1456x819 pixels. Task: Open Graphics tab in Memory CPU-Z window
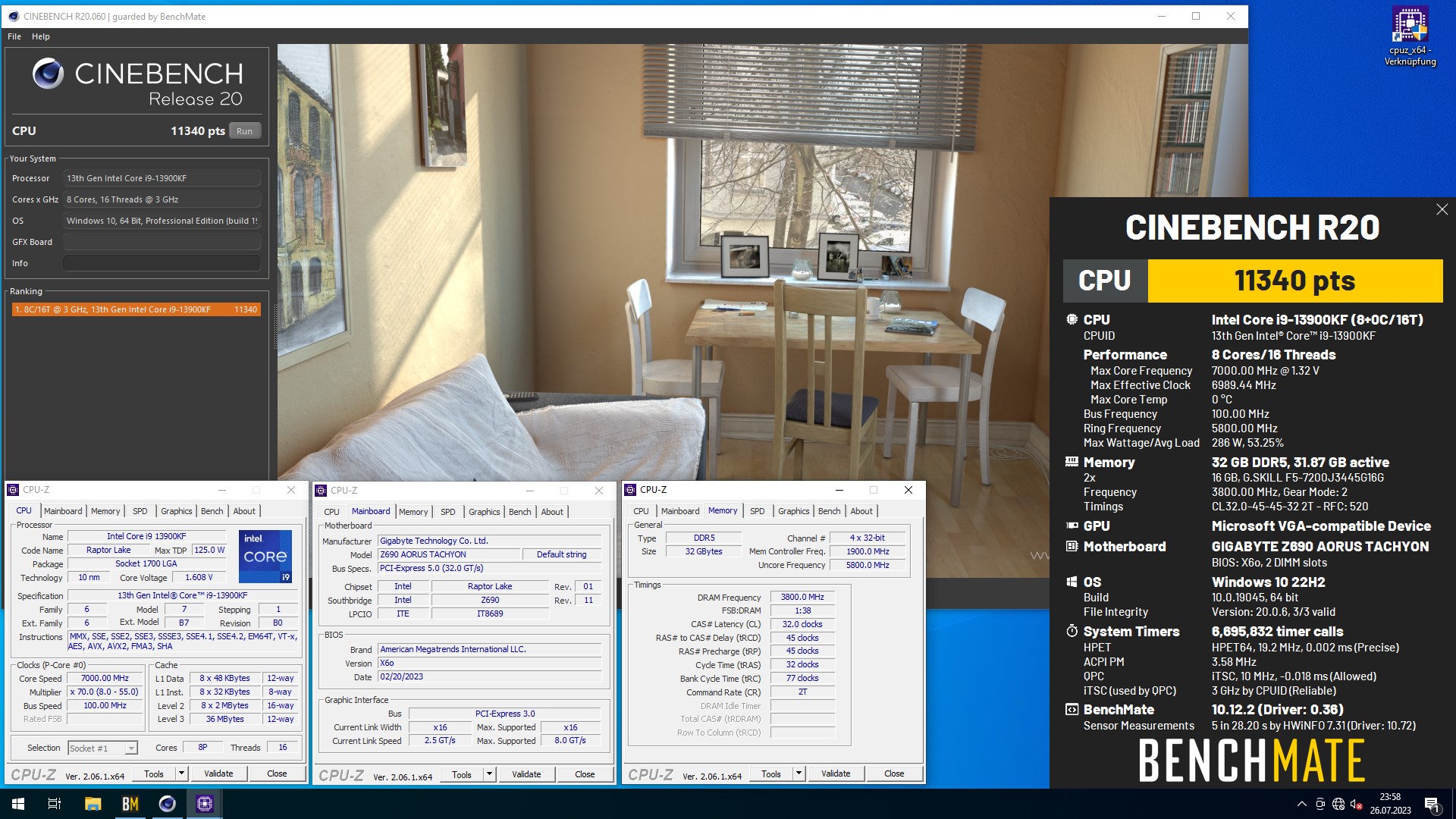794,511
